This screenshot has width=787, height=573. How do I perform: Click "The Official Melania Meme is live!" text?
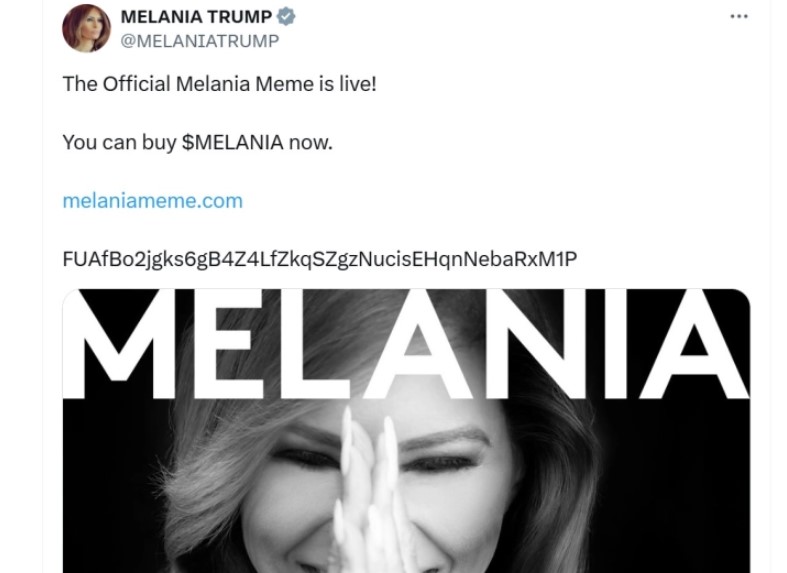[x=219, y=84]
